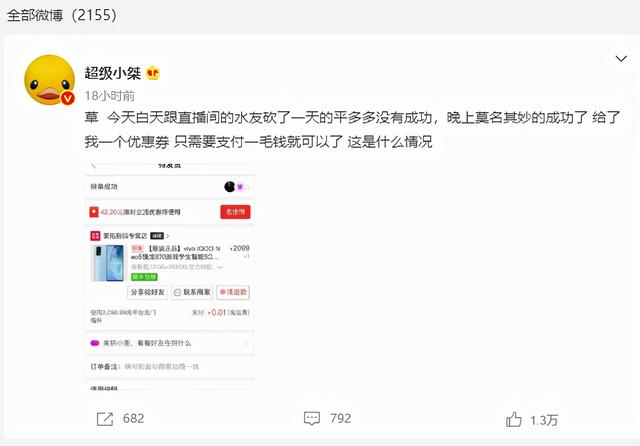
Task: Click the vivo iQOO phone product thumbnail
Action: coord(107,263)
